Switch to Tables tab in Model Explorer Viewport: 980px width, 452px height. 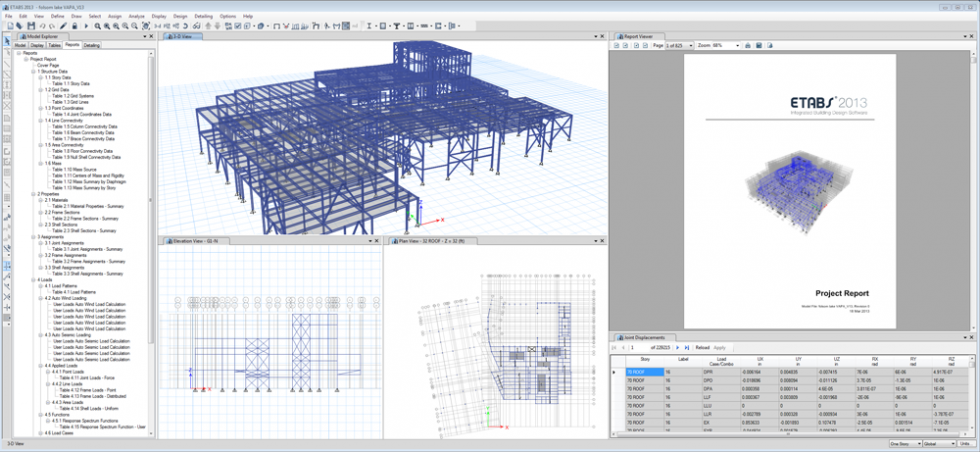point(54,45)
